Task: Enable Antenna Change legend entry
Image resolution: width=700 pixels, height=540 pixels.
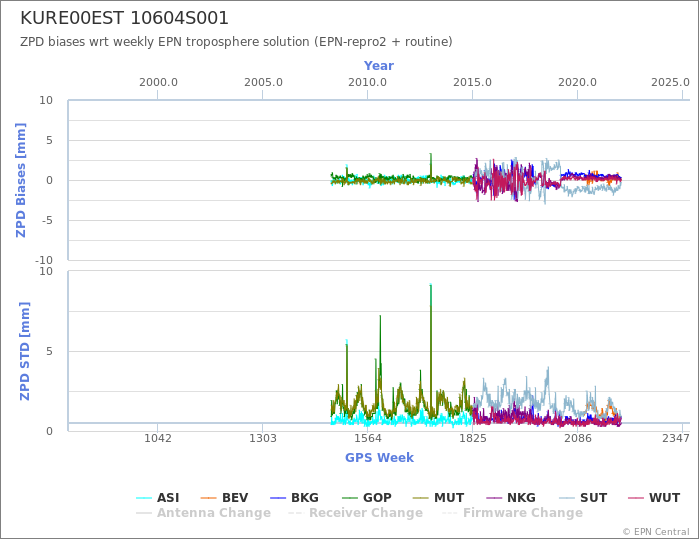Action: pos(203,513)
